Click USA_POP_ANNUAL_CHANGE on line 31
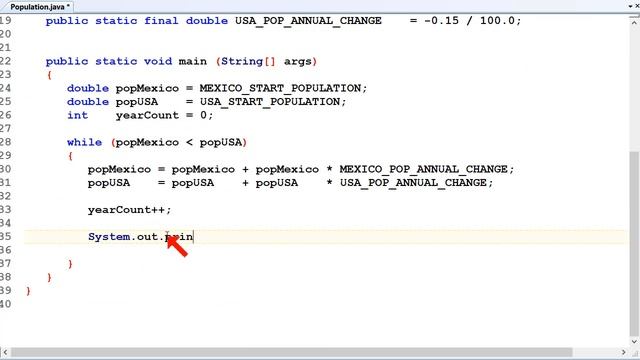 coord(413,183)
